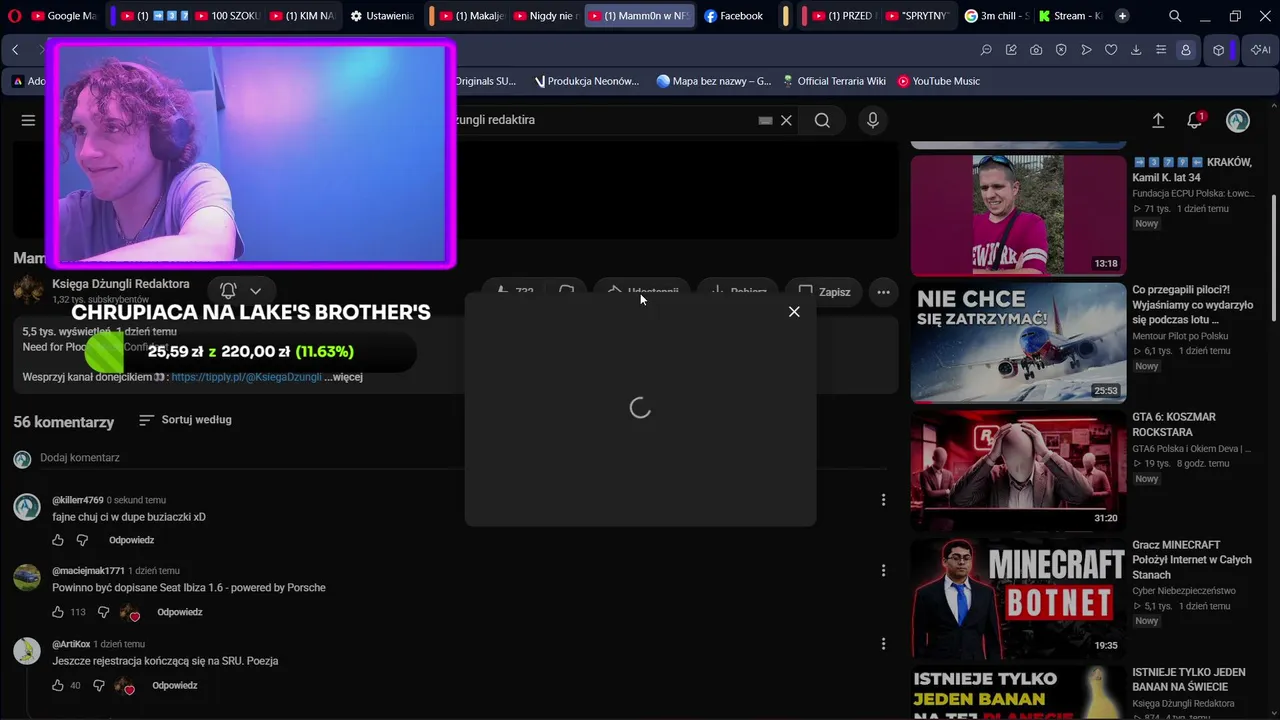1280x720 pixels.
Task: Click the Opera logo menu button
Action: 14,16
